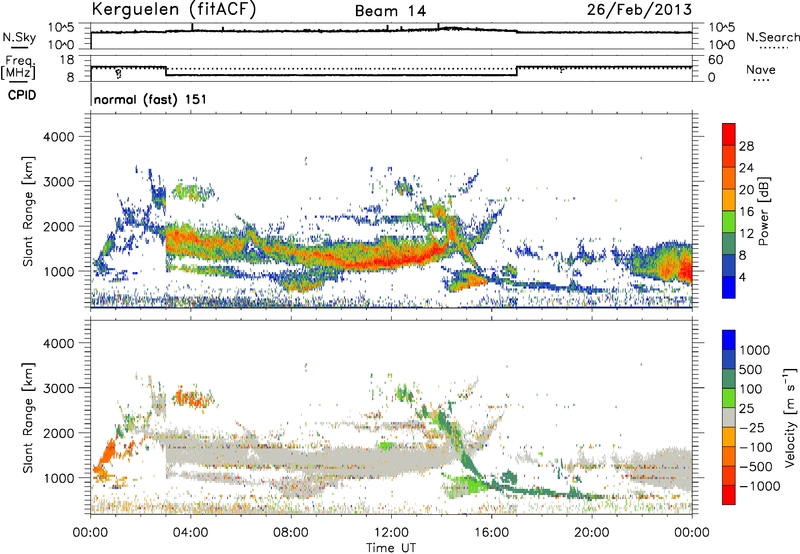
Task: Click the 28 tick on power colorbar
Action: pyautogui.click(x=746, y=146)
